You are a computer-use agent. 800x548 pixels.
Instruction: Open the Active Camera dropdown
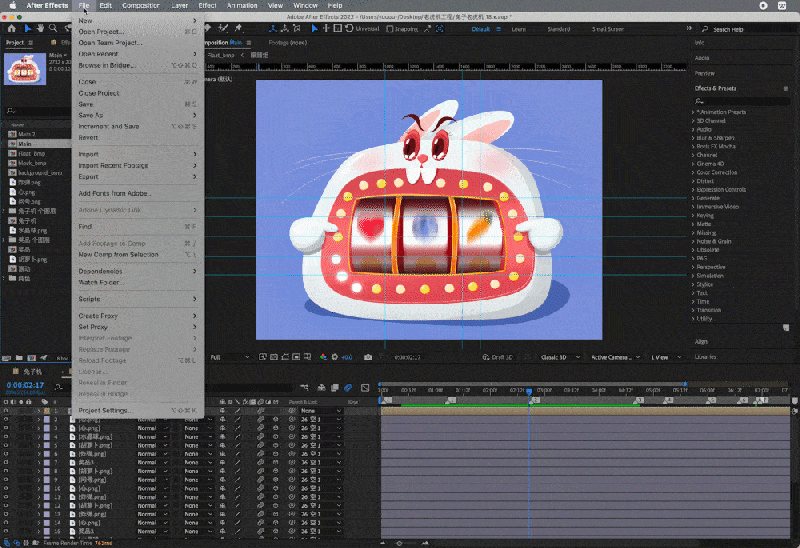[615, 357]
